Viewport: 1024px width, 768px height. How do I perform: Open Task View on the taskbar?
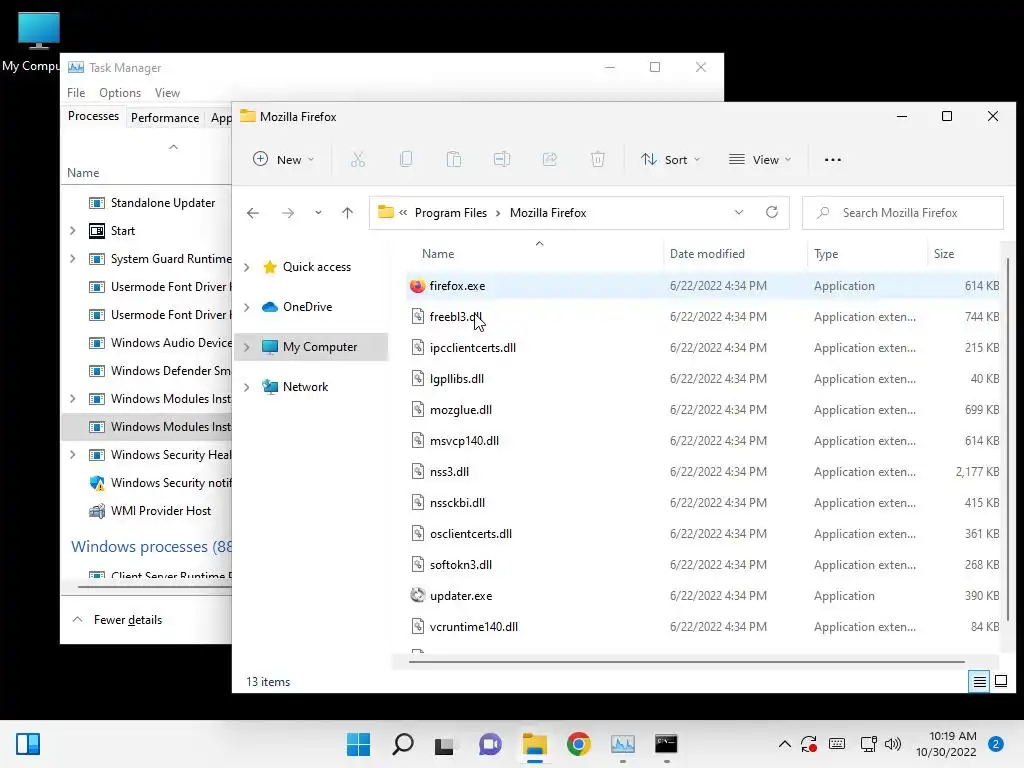pos(445,745)
